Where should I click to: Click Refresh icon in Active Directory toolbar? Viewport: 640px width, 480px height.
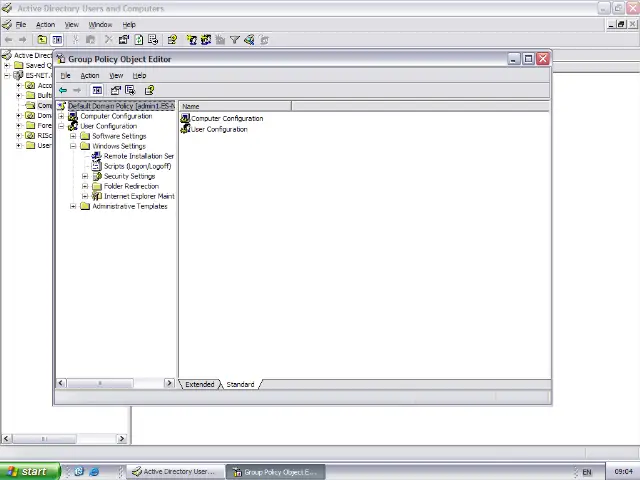tap(139, 40)
